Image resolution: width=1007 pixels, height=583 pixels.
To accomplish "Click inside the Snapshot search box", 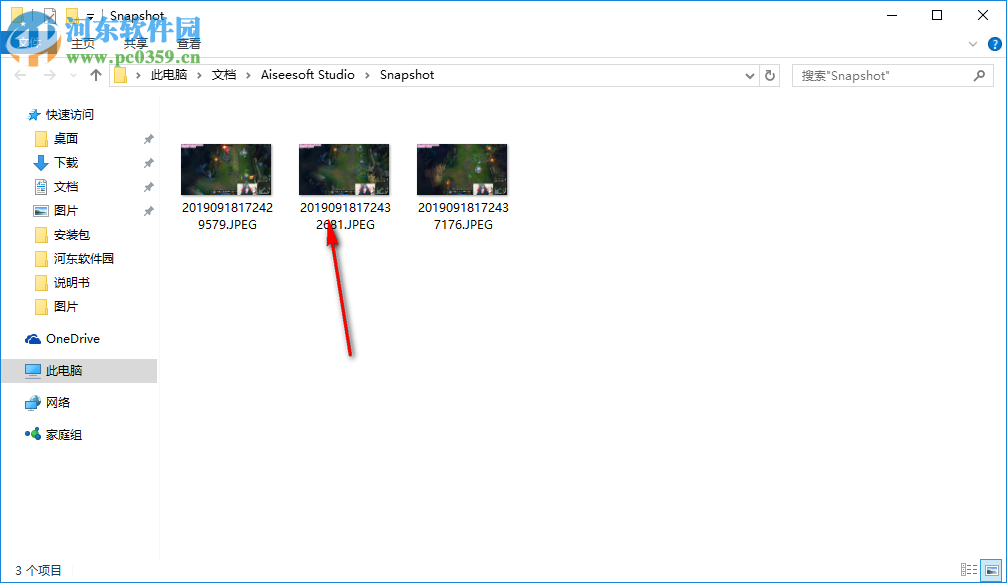I will [x=880, y=74].
